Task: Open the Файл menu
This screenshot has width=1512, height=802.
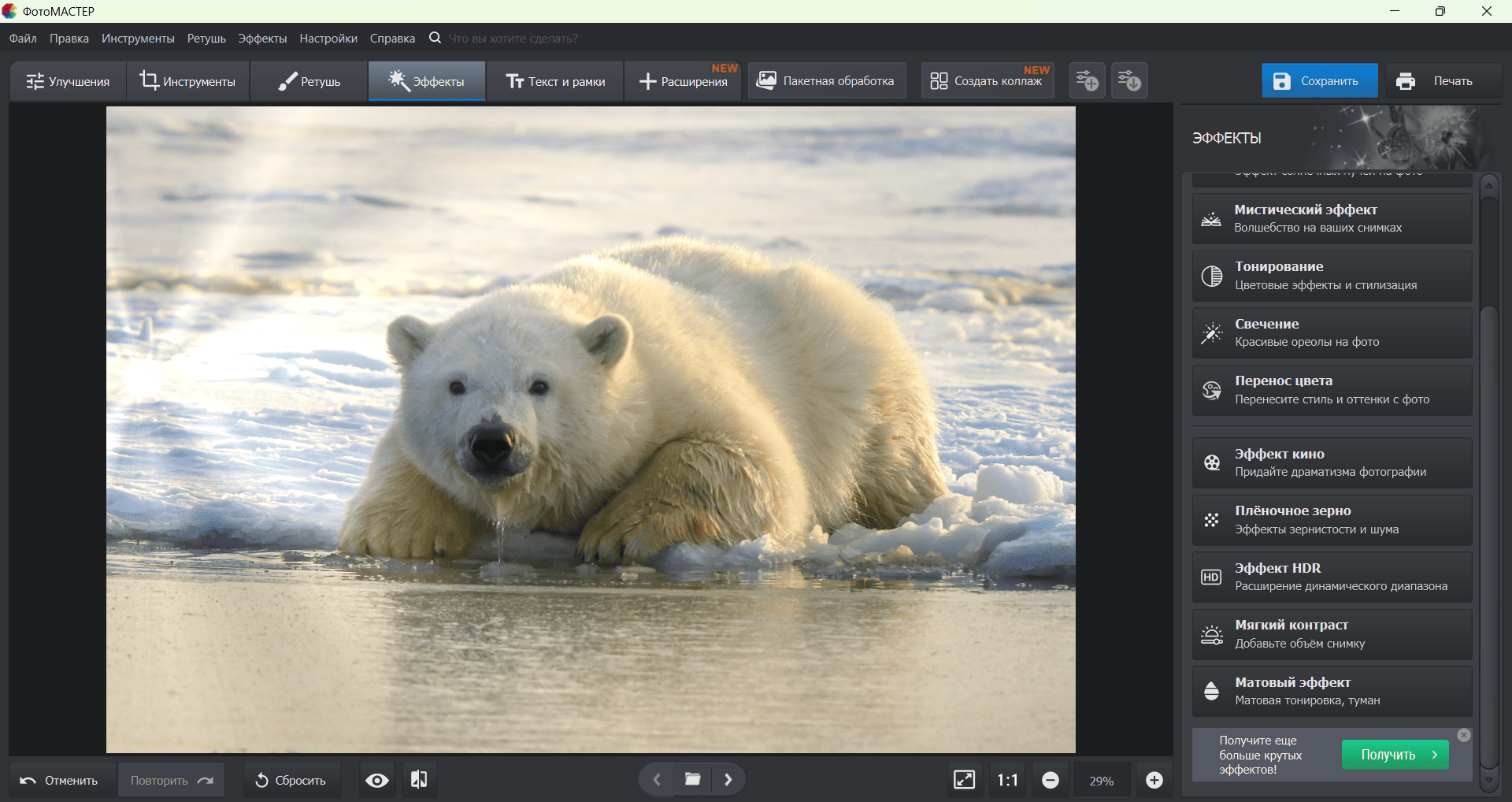Action: [21, 38]
